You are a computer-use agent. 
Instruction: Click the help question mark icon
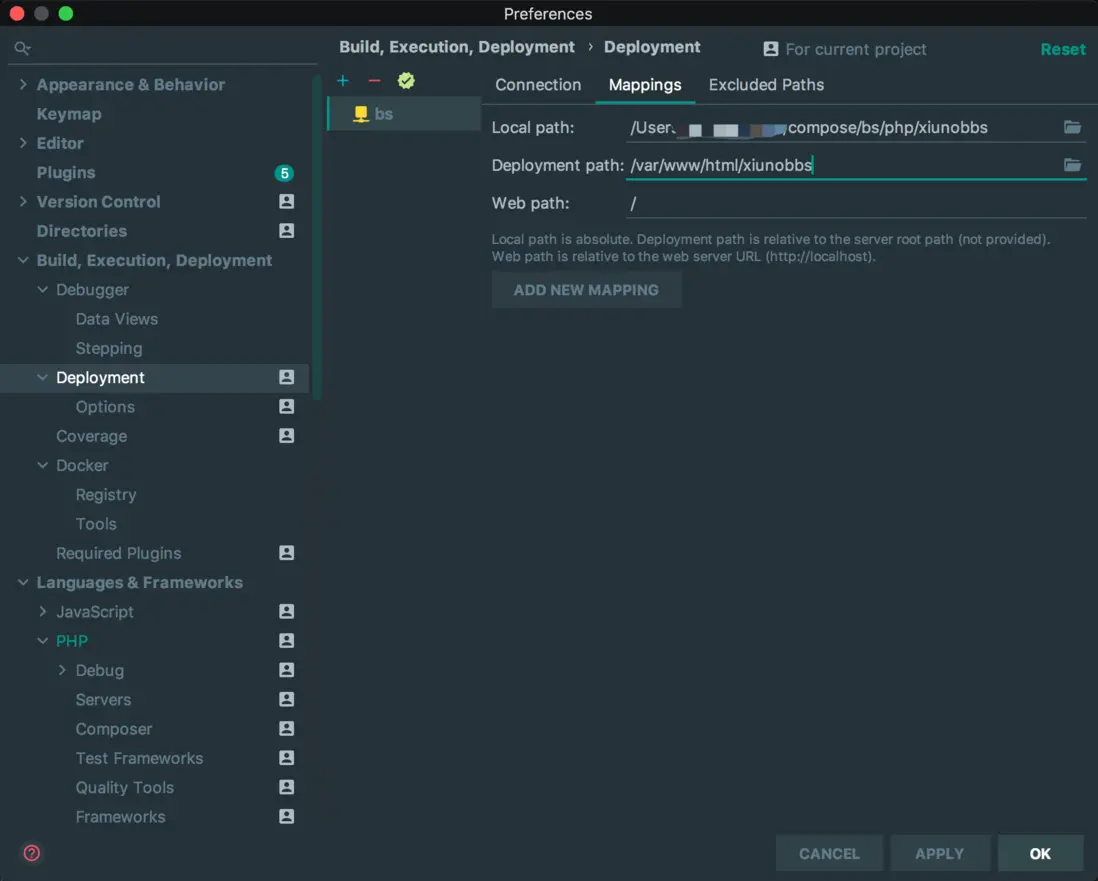(32, 853)
